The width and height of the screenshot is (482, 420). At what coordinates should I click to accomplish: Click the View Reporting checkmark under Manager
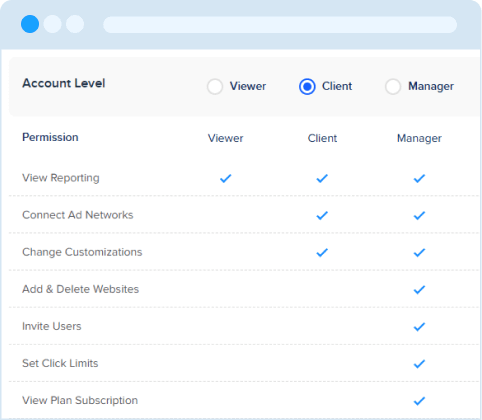click(x=419, y=178)
